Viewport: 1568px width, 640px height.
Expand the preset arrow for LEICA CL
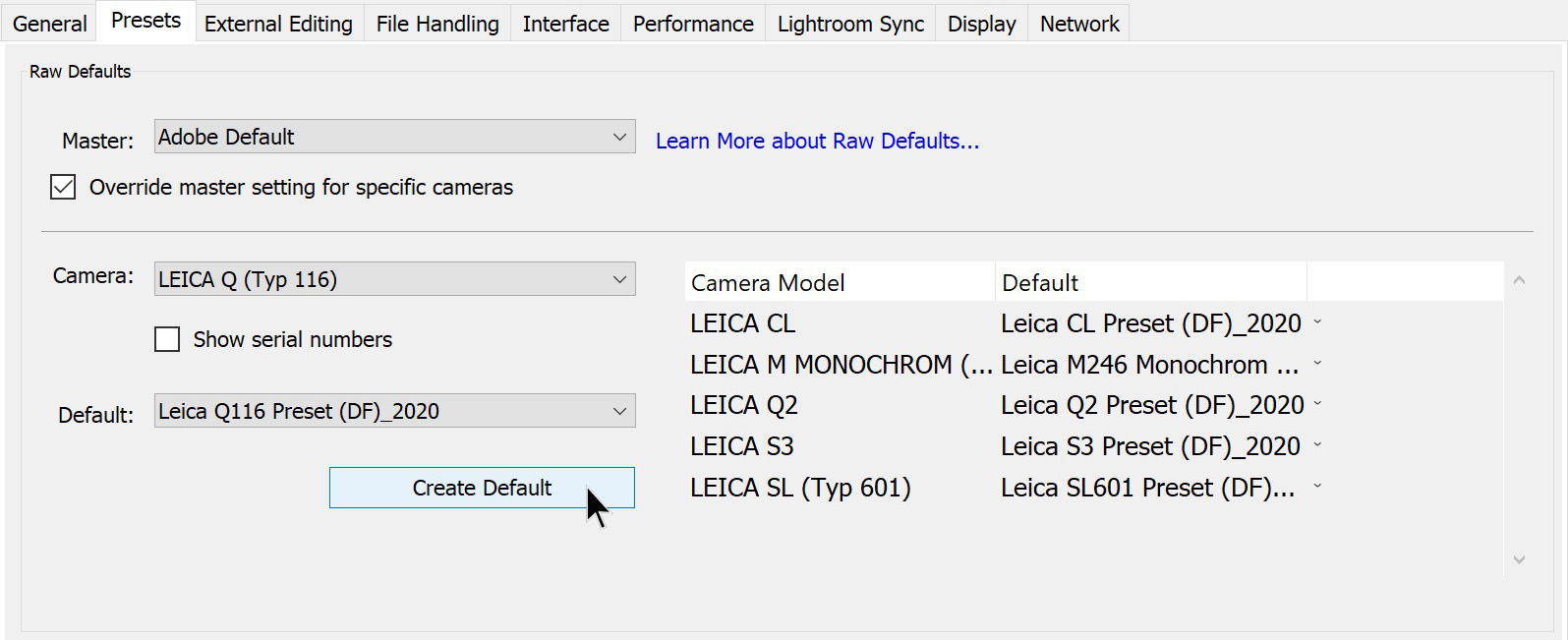(1317, 322)
